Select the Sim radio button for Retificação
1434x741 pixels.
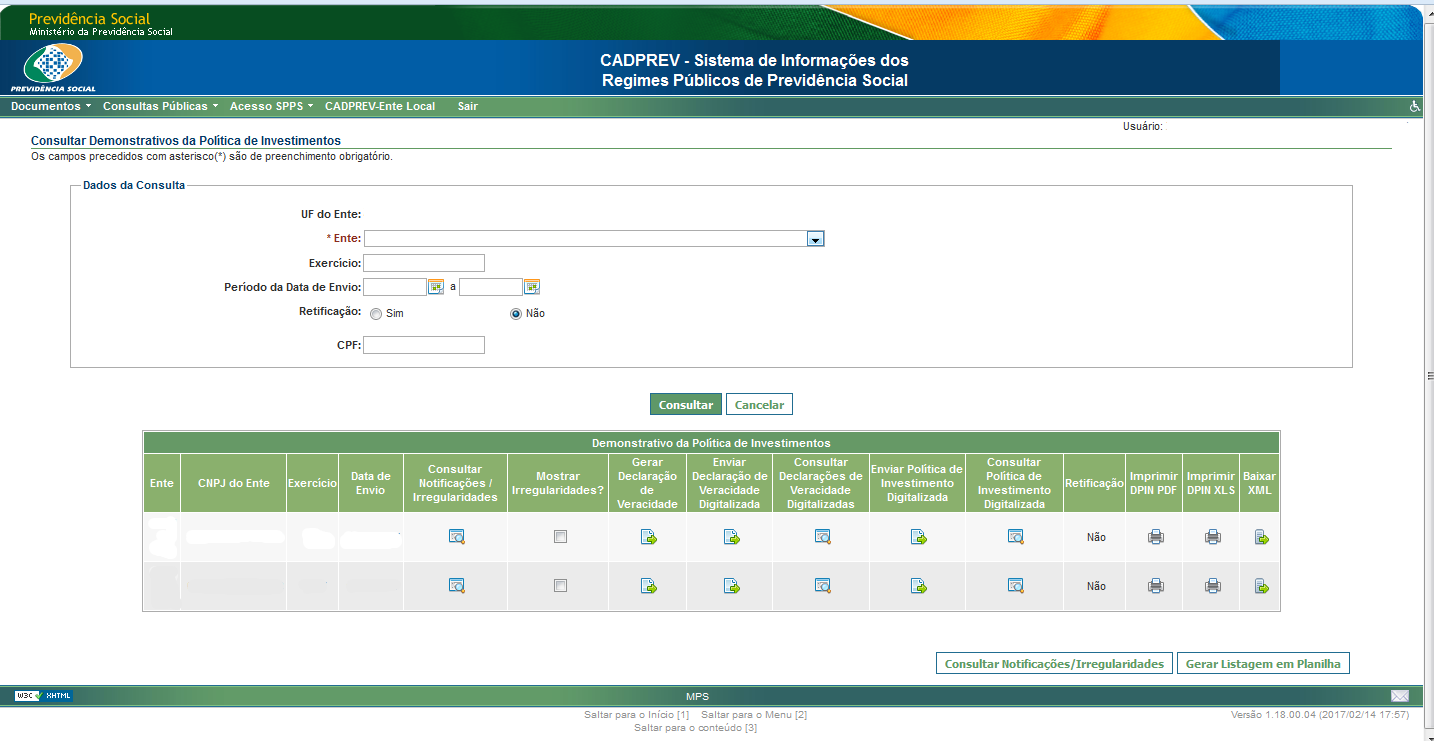pos(376,314)
